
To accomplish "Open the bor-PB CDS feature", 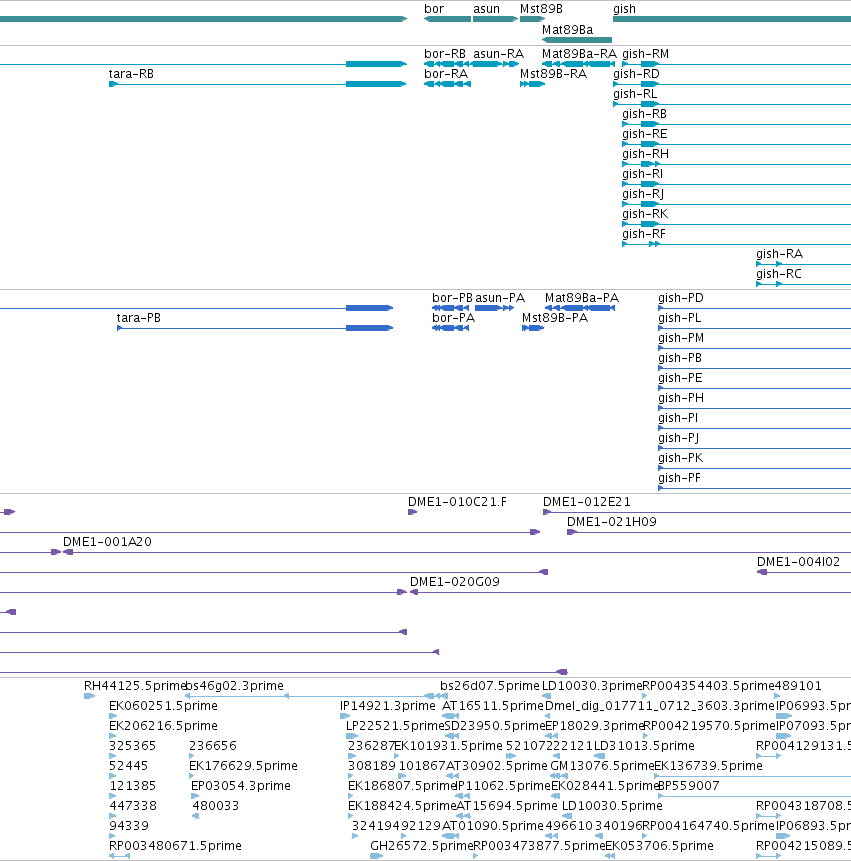I will pyautogui.click(x=450, y=308).
